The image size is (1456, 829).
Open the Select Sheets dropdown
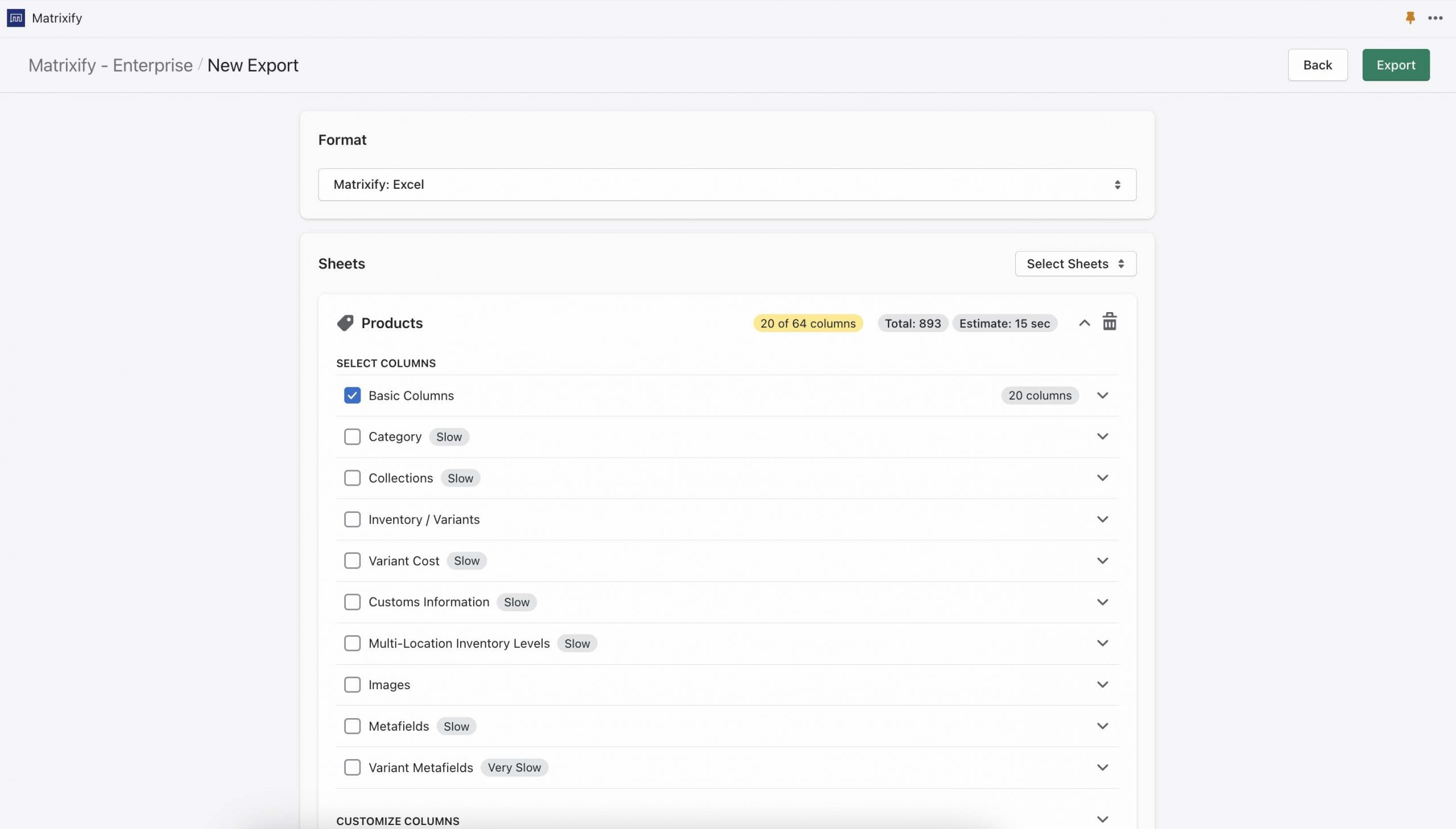coord(1075,264)
